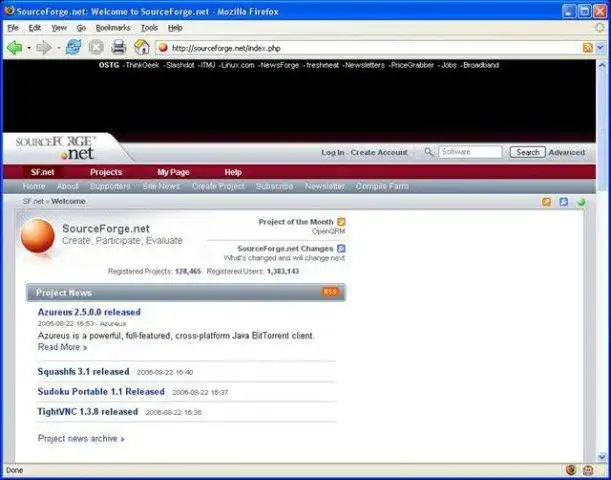Click the Project news archive link
The width and height of the screenshot is (611, 480).
coord(81,438)
